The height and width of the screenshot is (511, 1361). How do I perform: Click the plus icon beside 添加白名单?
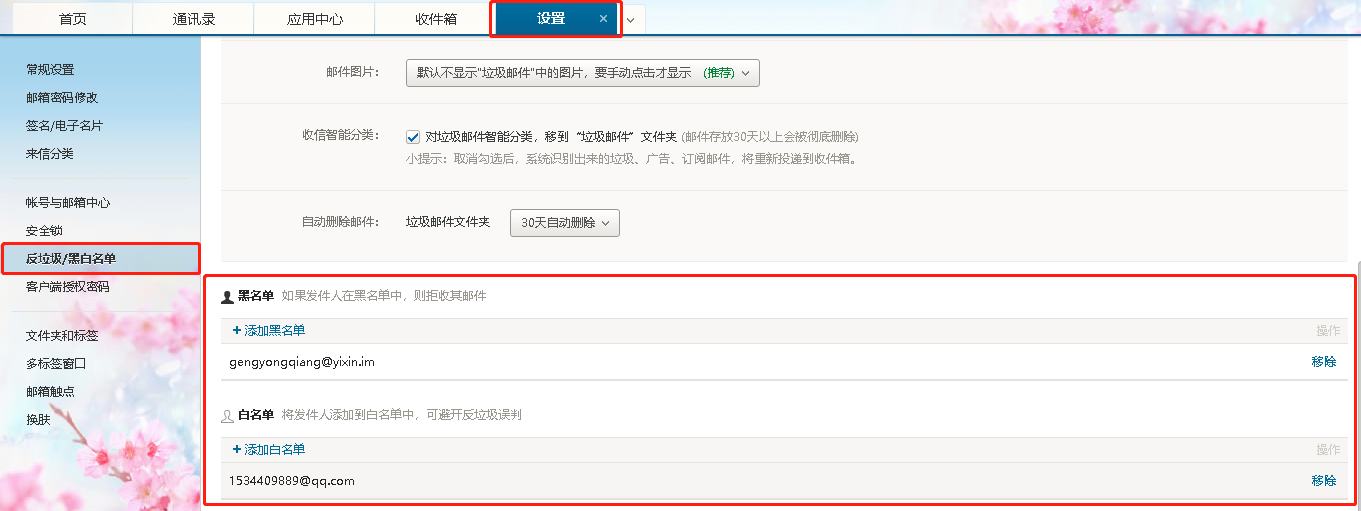[x=237, y=450]
